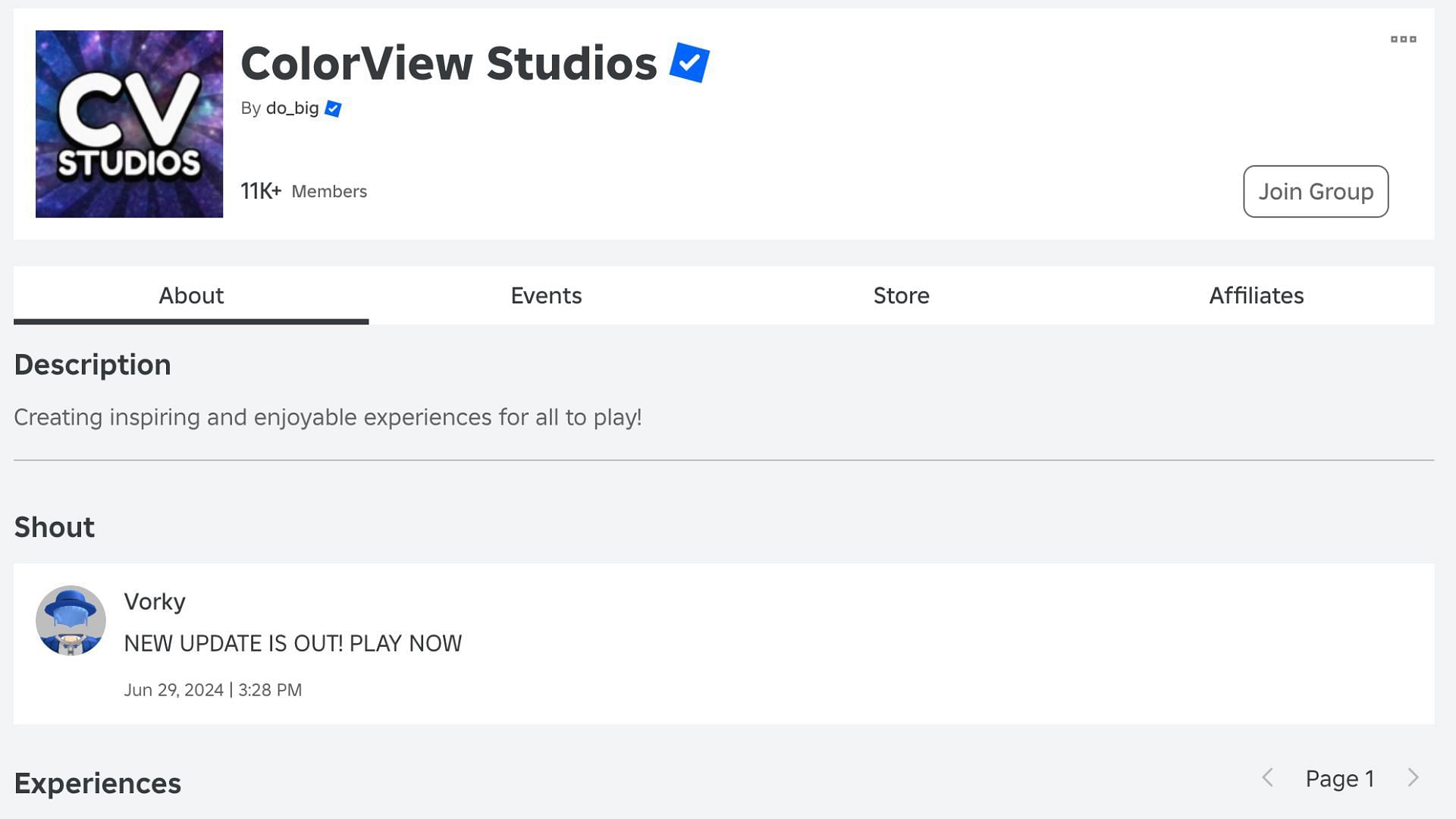This screenshot has width=1456, height=819.
Task: Switch to the About tab
Action: point(191,295)
